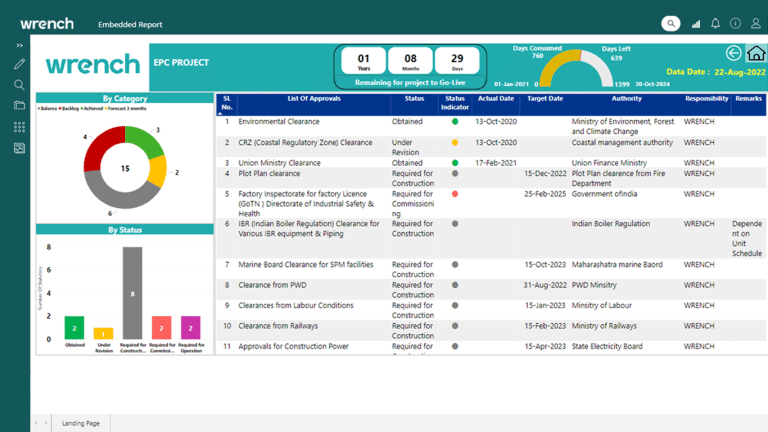Click target date '25-Feb-2025' cell
768x432 pixels.
tap(545, 194)
